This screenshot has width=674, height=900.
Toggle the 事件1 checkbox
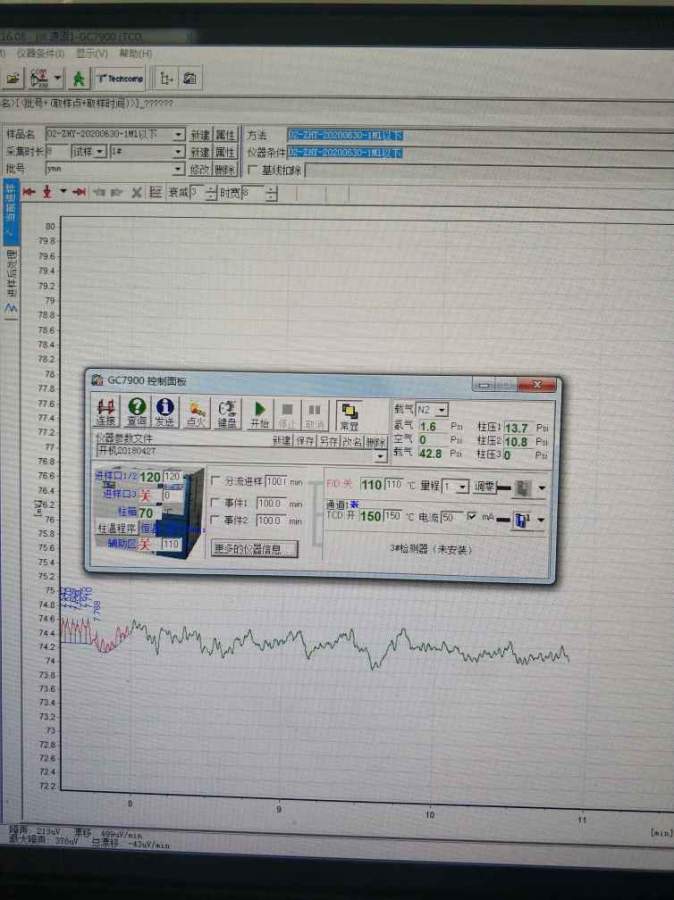click(x=216, y=501)
